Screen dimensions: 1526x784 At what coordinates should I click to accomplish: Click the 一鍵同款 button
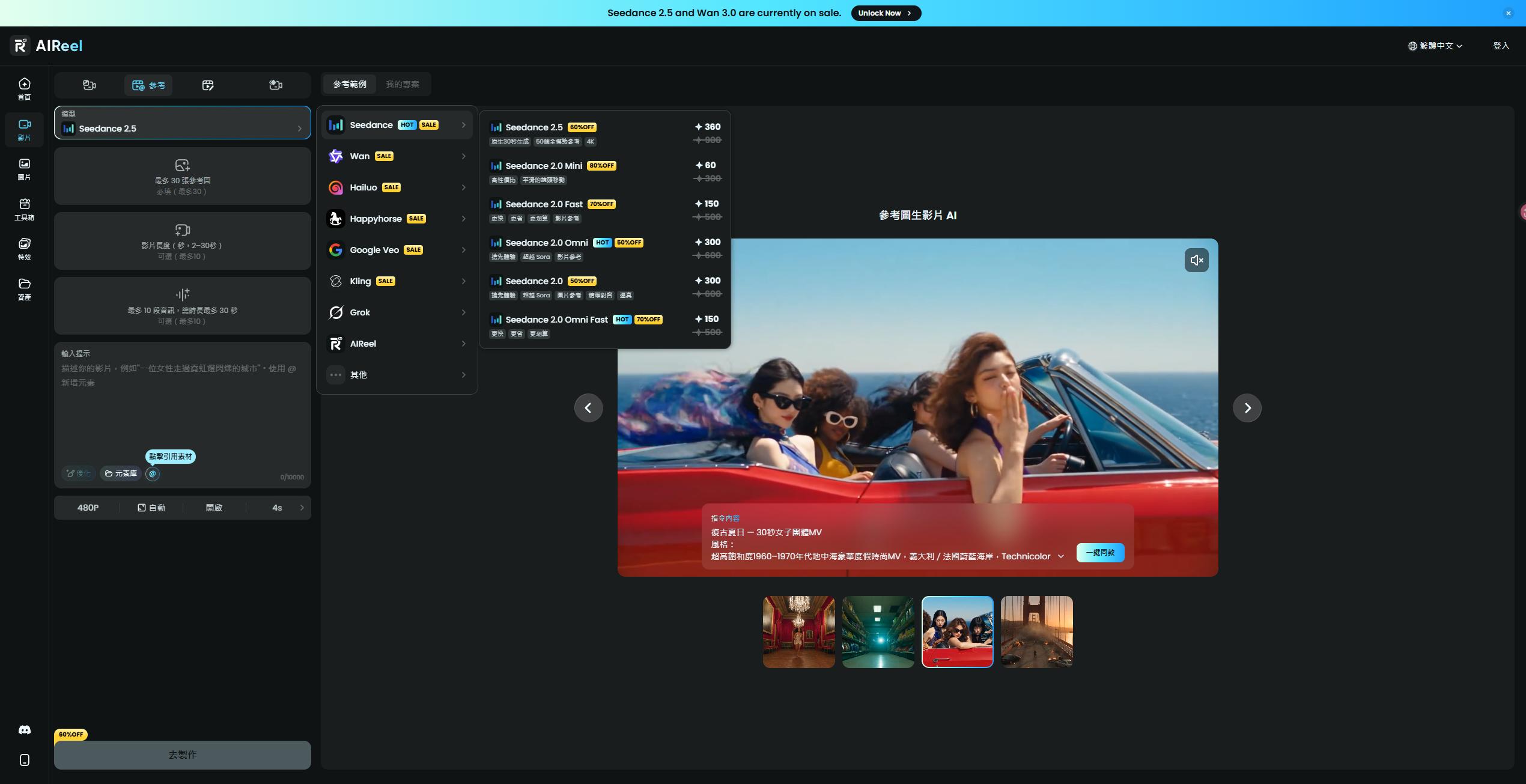[x=1100, y=553]
